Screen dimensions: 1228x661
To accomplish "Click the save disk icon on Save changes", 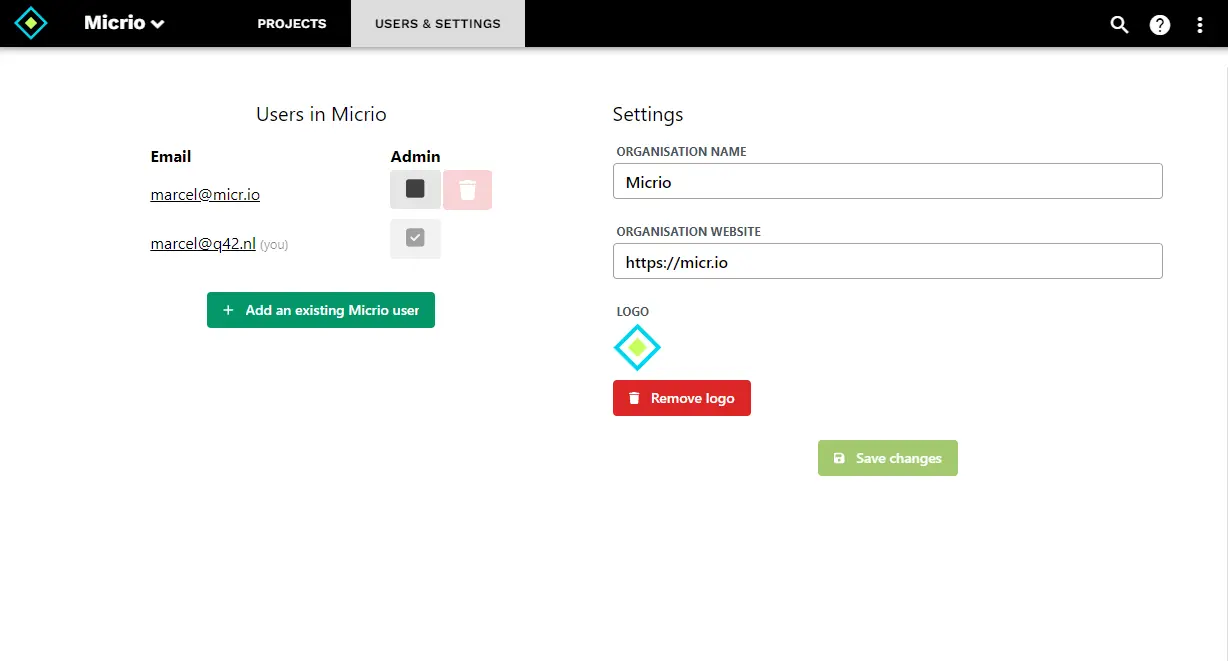I will coord(839,458).
